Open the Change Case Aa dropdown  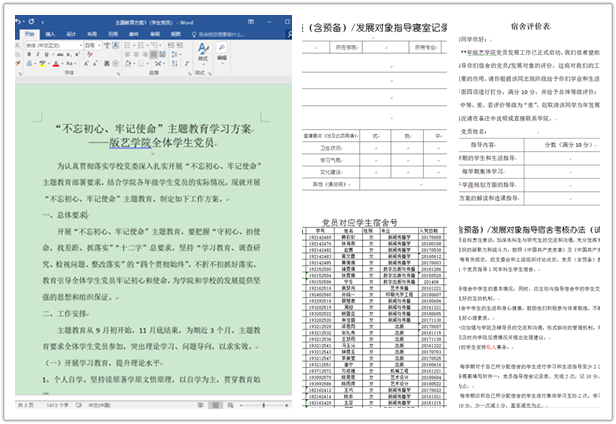(x=70, y=63)
